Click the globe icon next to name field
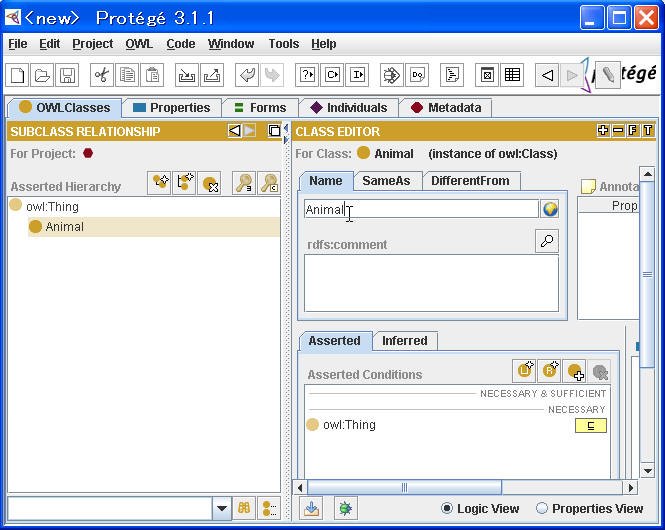Viewport: 665px width, 530px height. coord(549,209)
